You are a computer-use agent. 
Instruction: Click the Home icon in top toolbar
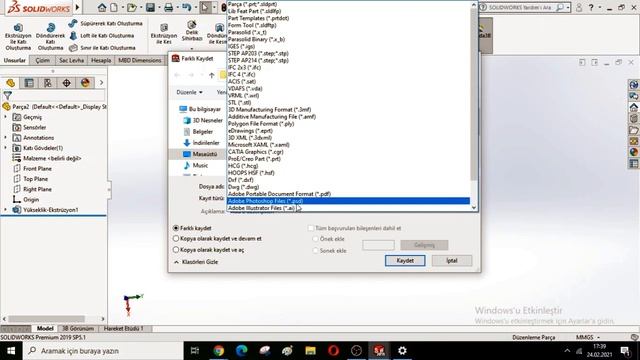[102, 7]
